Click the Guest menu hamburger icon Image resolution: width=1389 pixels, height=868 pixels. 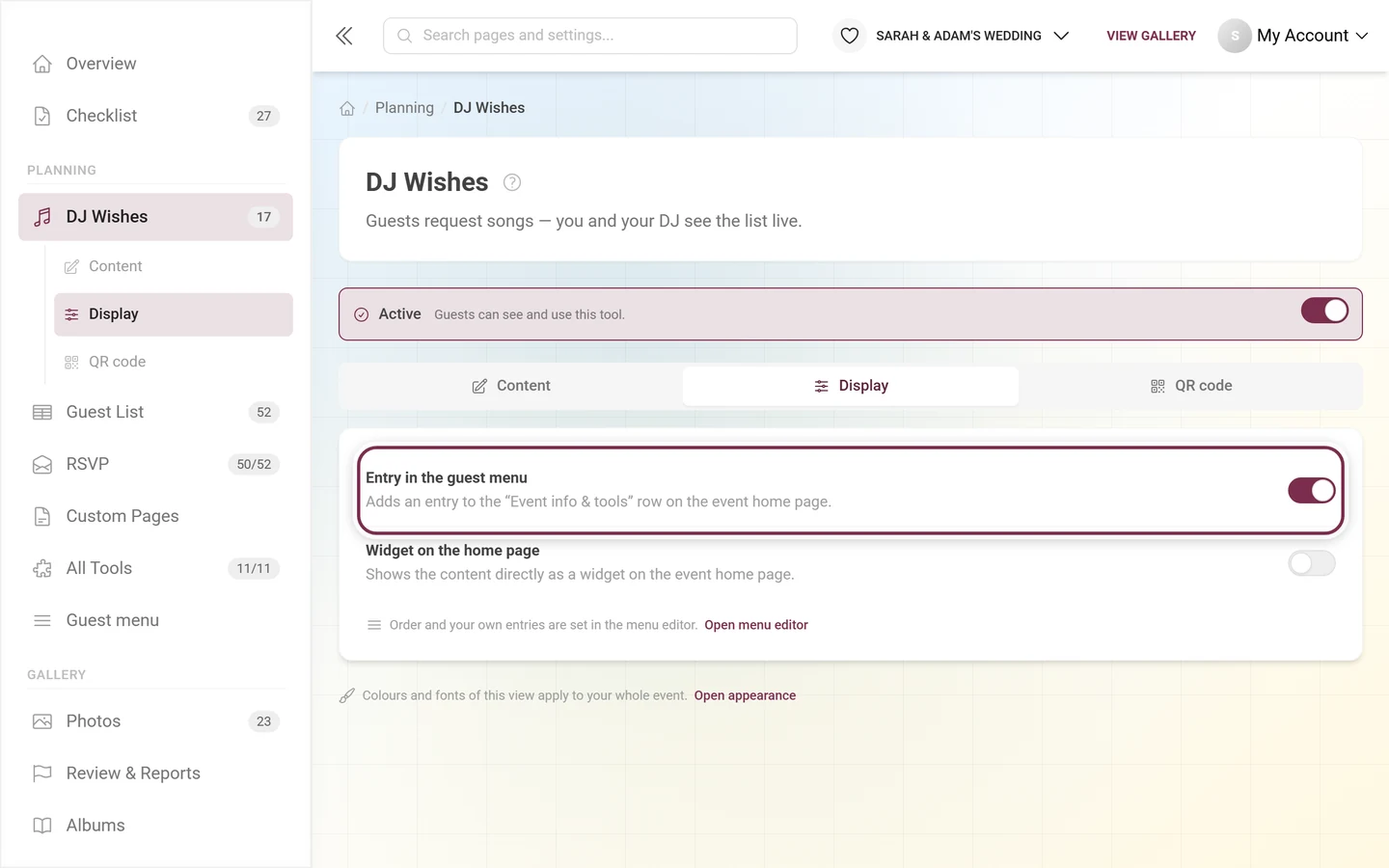pos(42,620)
